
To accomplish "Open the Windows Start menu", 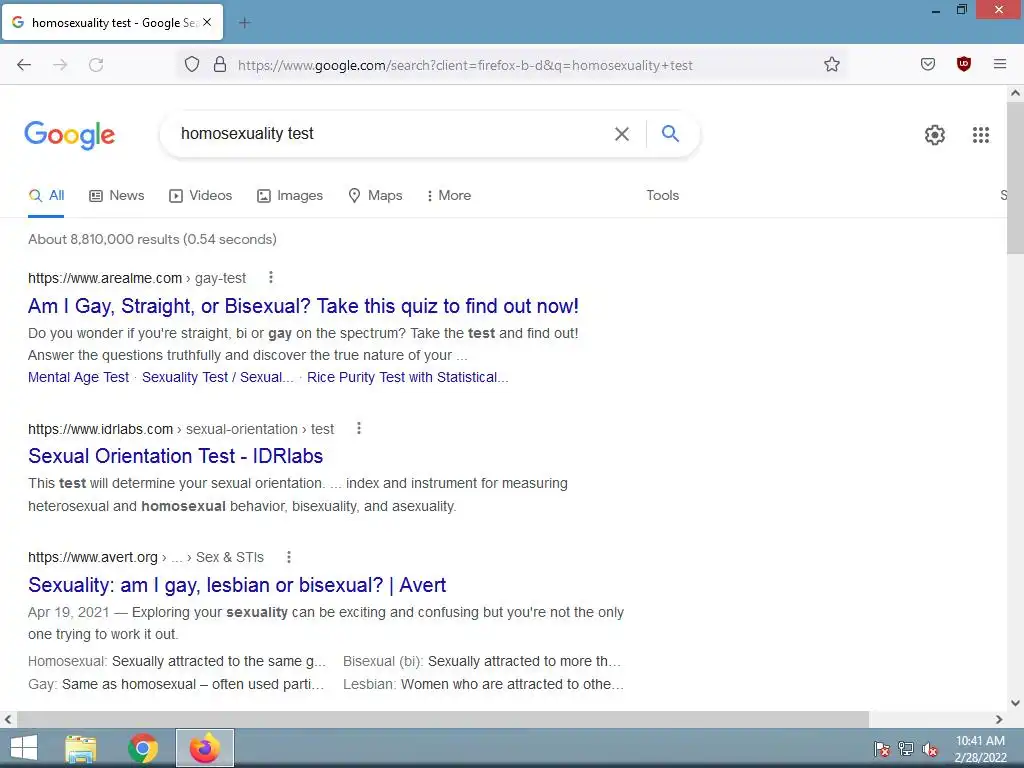I will point(24,748).
